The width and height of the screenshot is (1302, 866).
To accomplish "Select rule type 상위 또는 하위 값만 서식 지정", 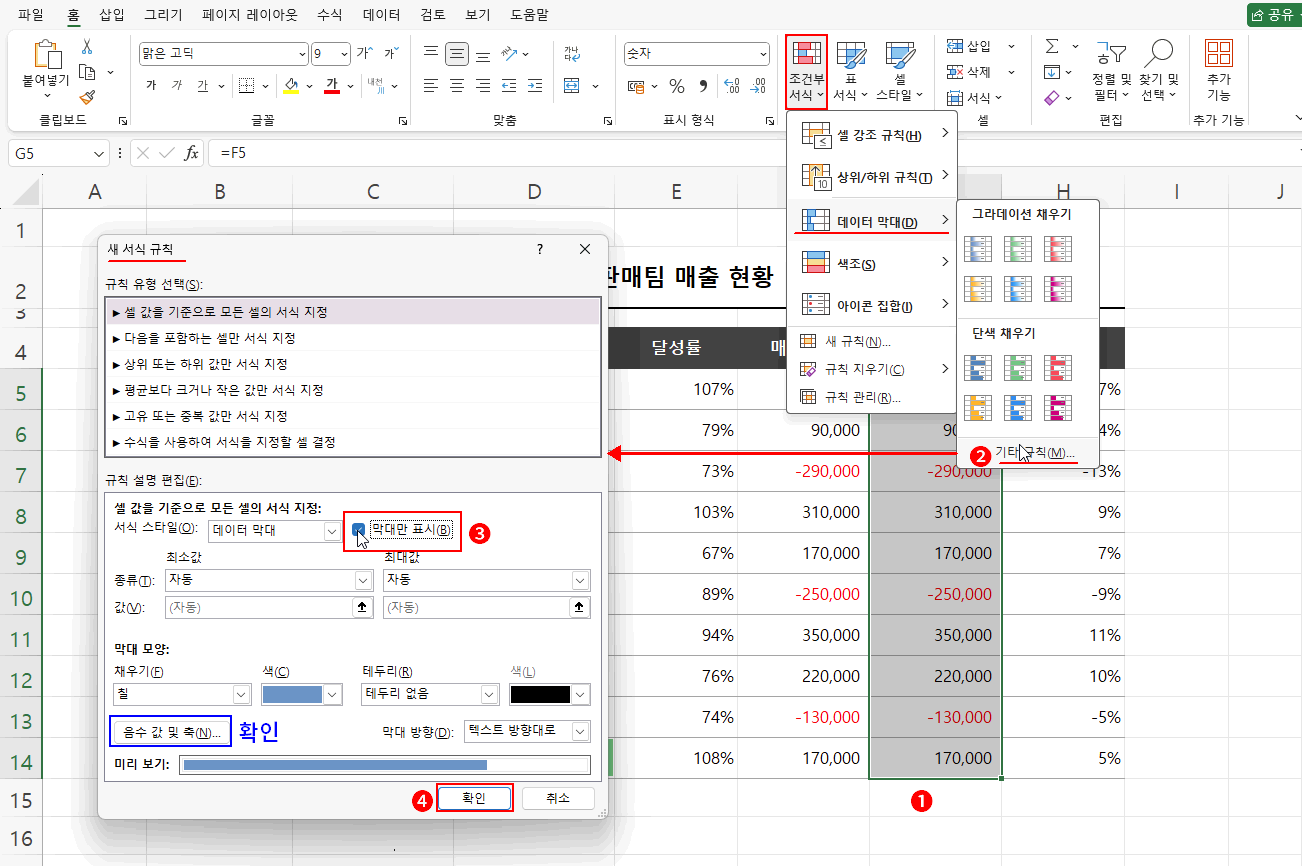I will pyautogui.click(x=352, y=364).
